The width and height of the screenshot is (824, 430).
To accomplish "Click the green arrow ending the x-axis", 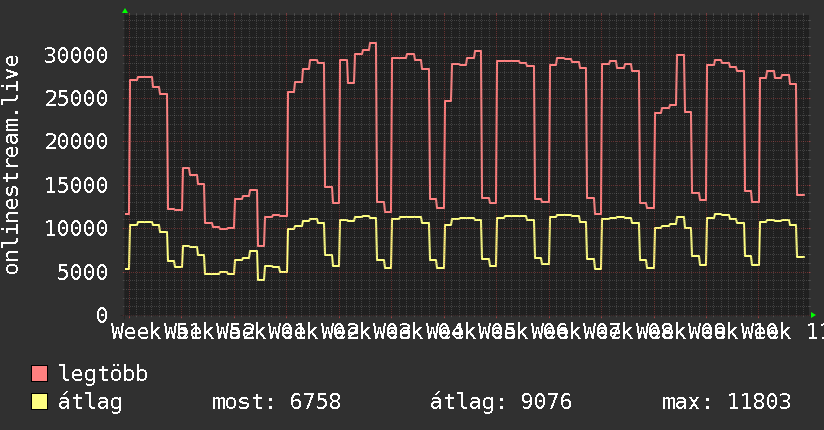I will [x=813, y=315].
